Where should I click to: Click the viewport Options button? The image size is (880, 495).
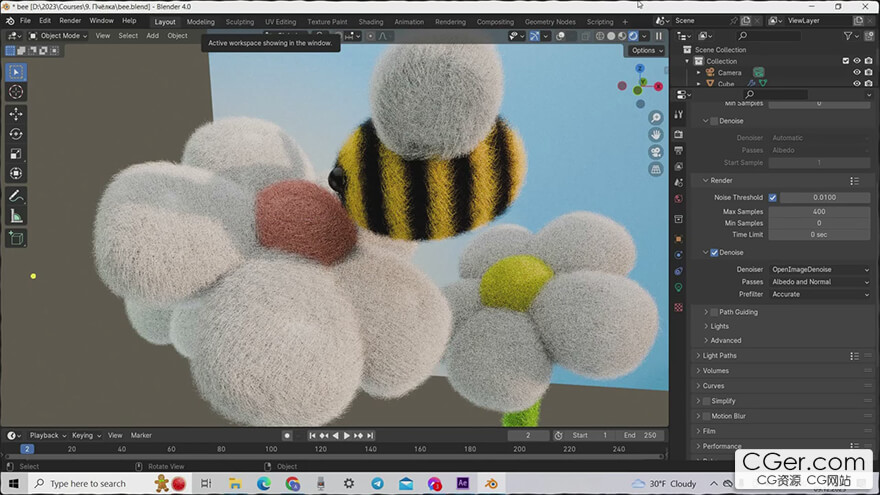(x=646, y=50)
